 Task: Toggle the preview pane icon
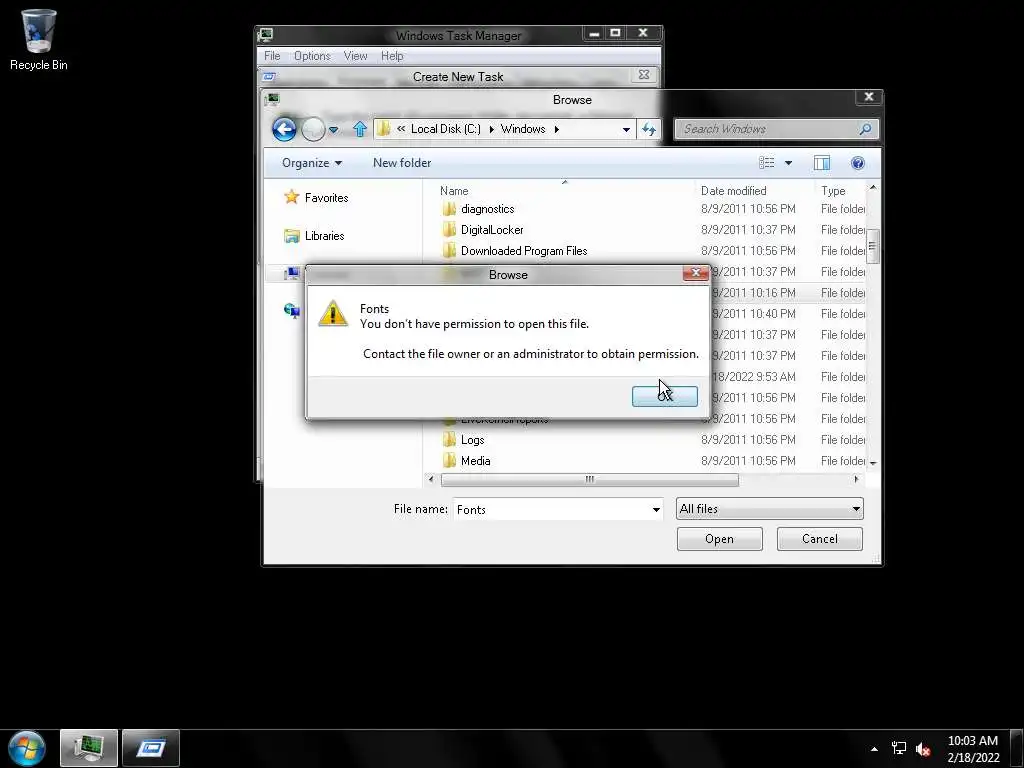click(822, 163)
